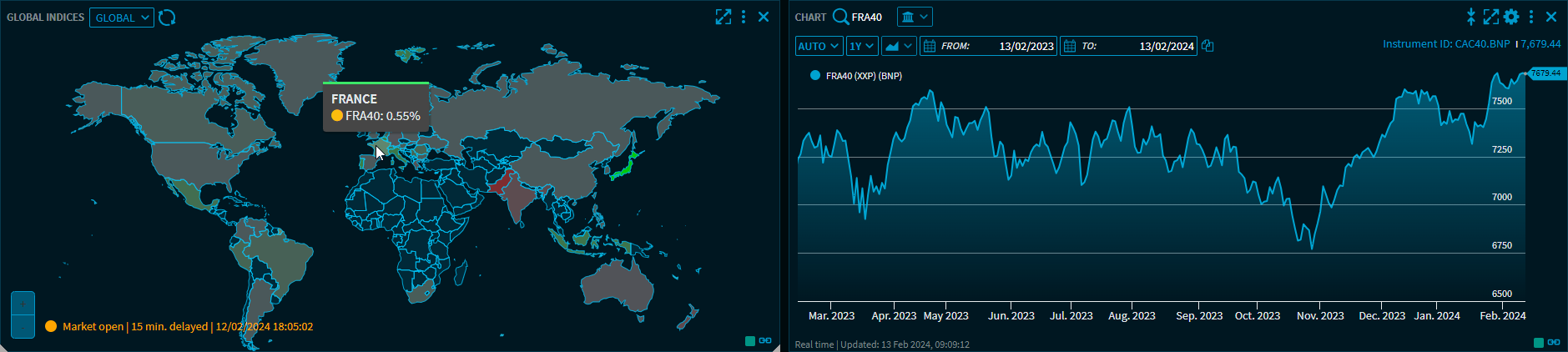Open the TO date calendar picker
The image size is (1568, 352).
click(1070, 46)
